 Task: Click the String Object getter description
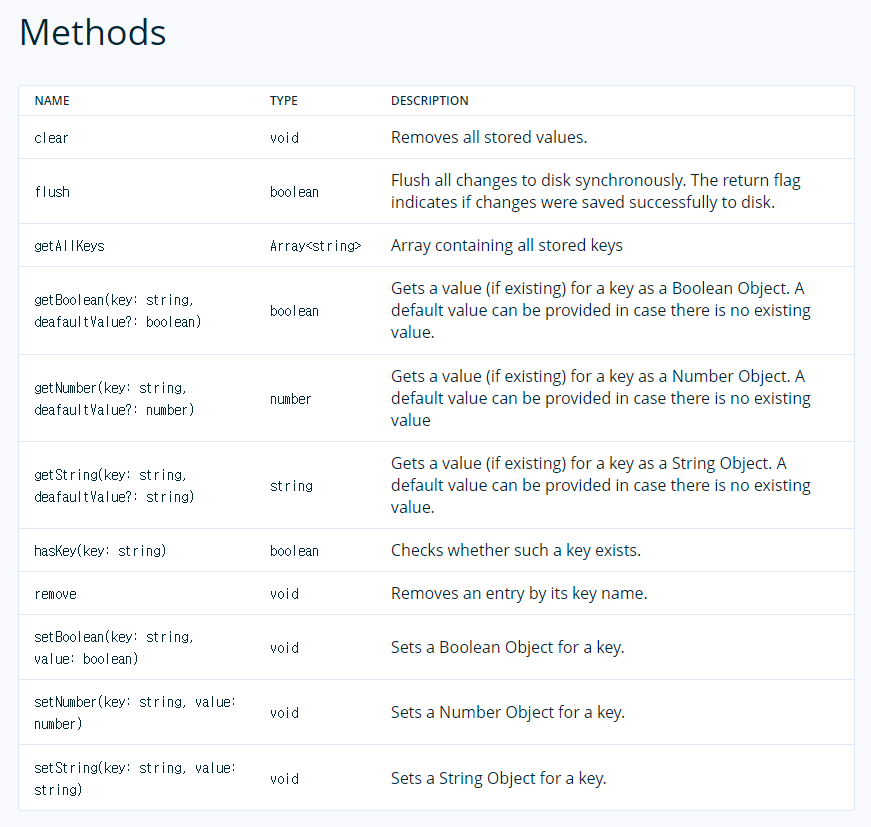click(600, 485)
